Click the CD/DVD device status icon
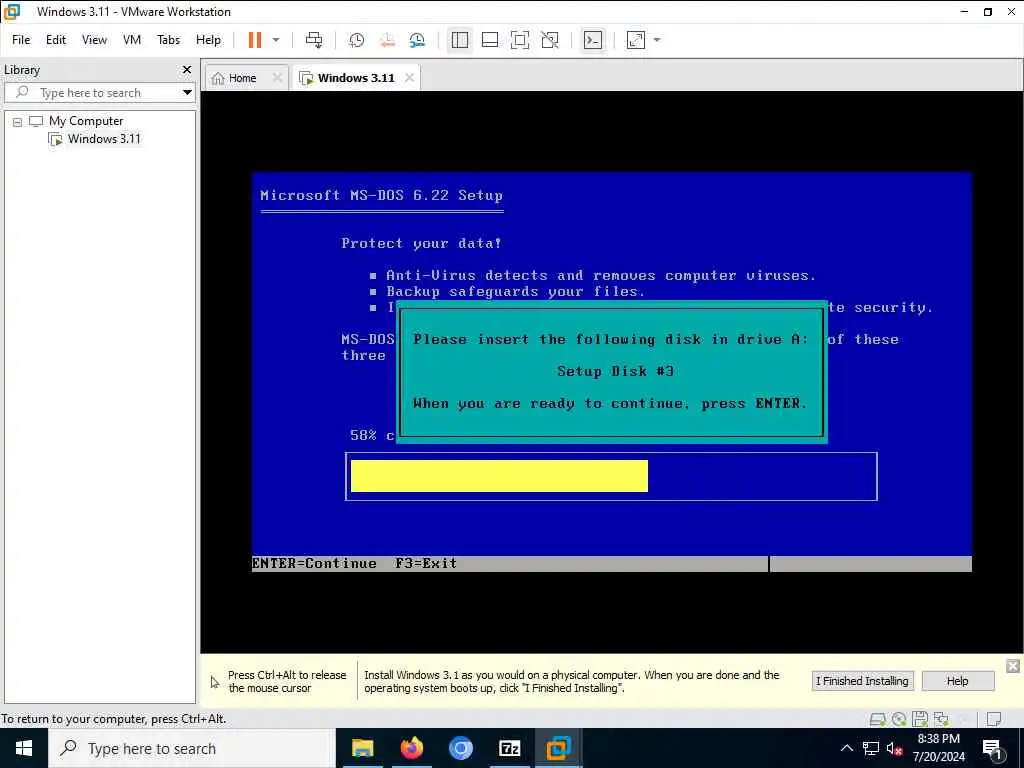 tap(899, 719)
